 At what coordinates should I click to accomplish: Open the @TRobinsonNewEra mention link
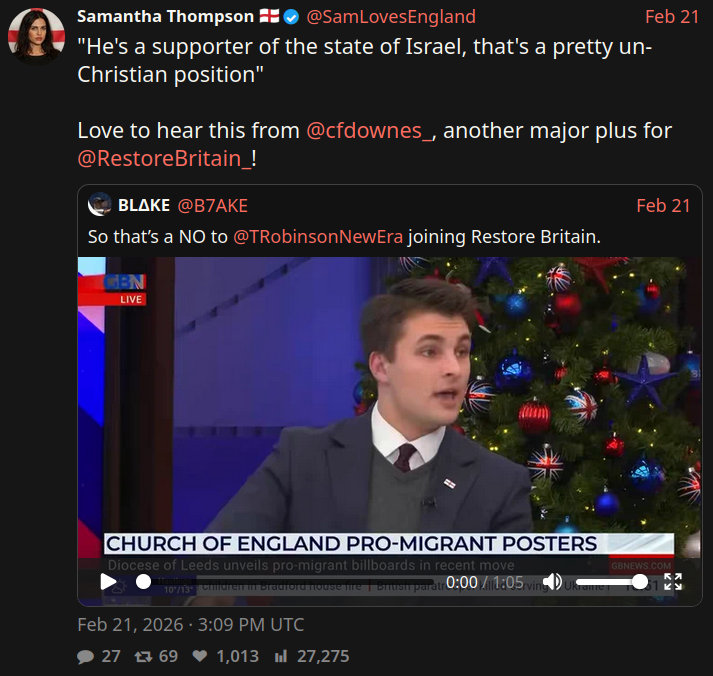tap(318, 237)
